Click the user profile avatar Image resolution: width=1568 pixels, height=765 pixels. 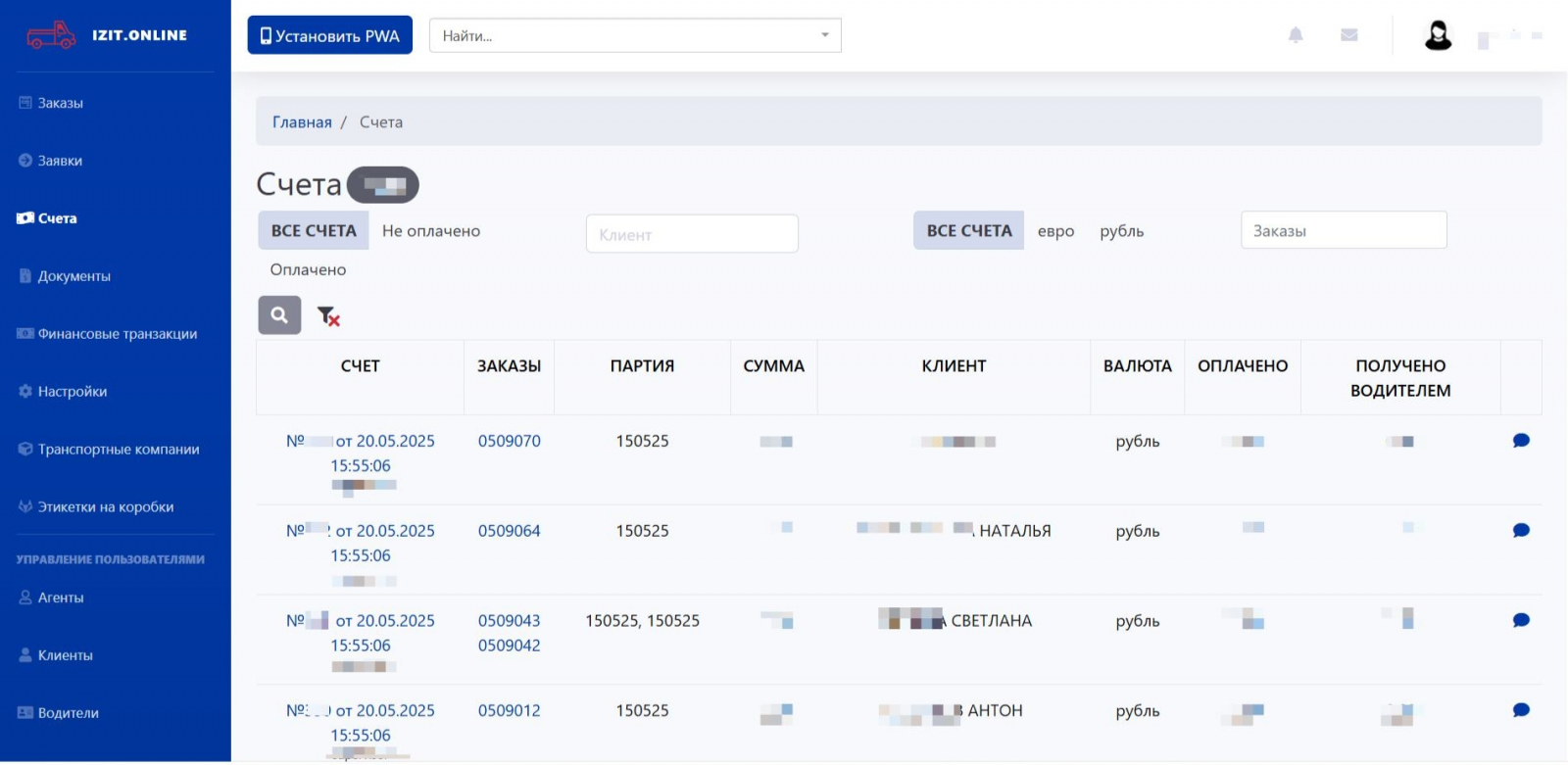coord(1438,35)
